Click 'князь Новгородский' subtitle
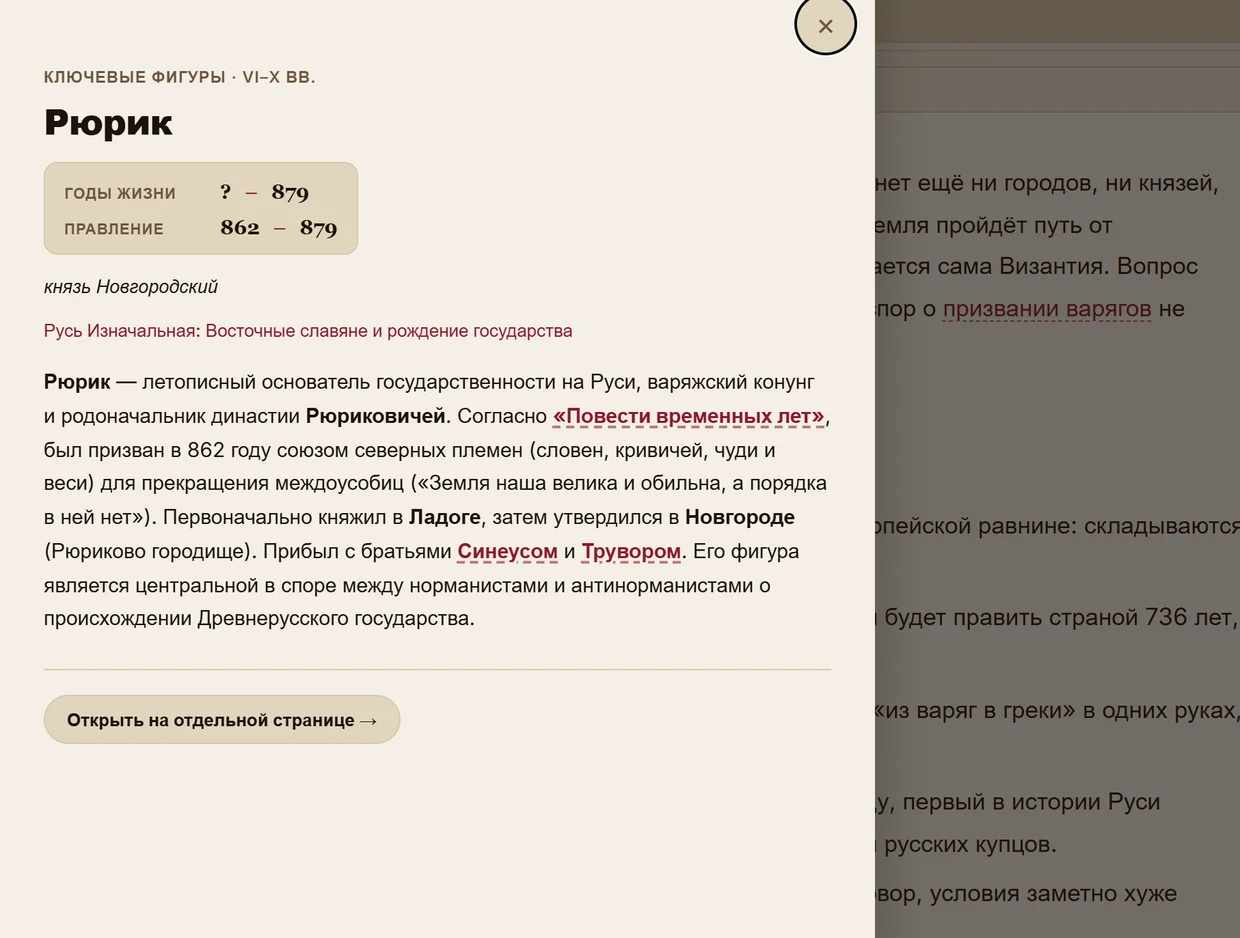Viewport: 1240px width, 938px height. coord(131,287)
